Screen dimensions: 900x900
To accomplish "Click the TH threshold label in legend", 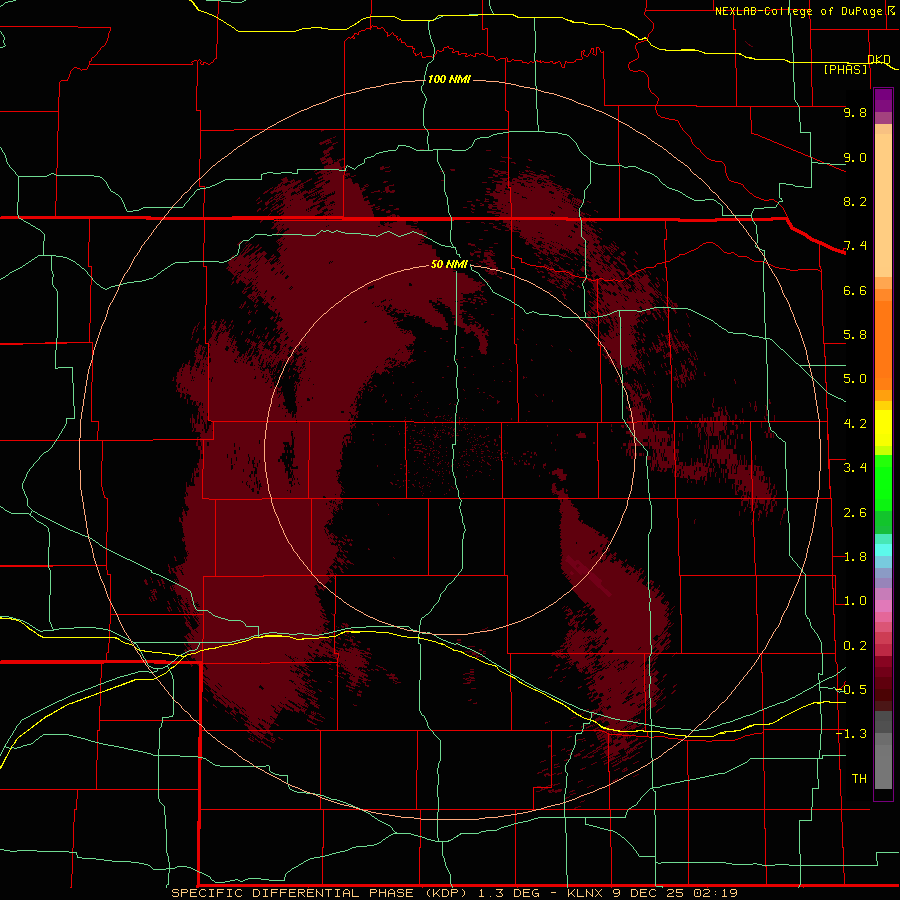I will [859, 779].
